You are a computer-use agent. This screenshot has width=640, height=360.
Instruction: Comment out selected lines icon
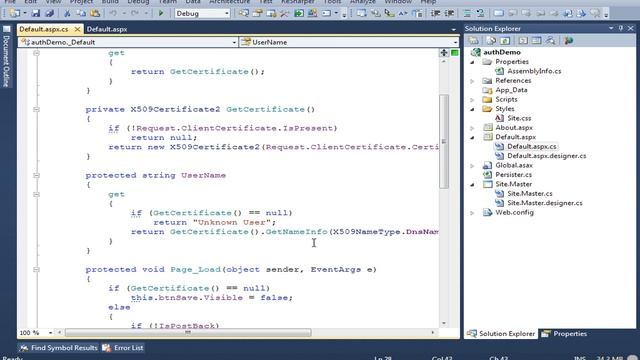[x=467, y=13]
